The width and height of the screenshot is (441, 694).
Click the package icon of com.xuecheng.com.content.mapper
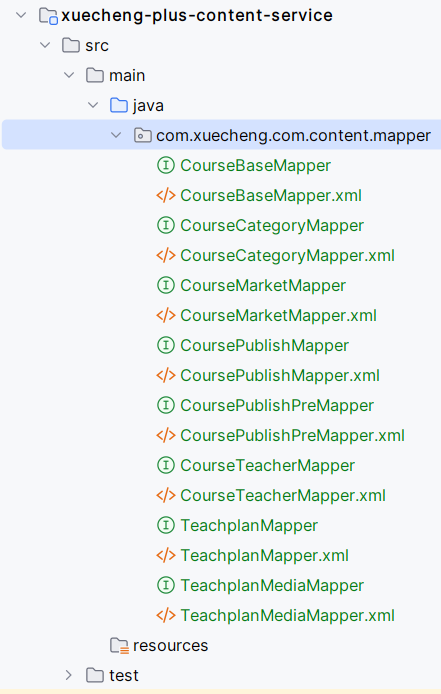(143, 135)
